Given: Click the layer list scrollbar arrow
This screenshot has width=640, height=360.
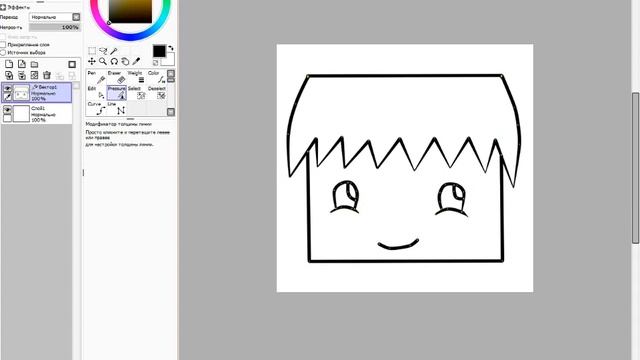Looking at the screenshot, I should coord(76,85).
